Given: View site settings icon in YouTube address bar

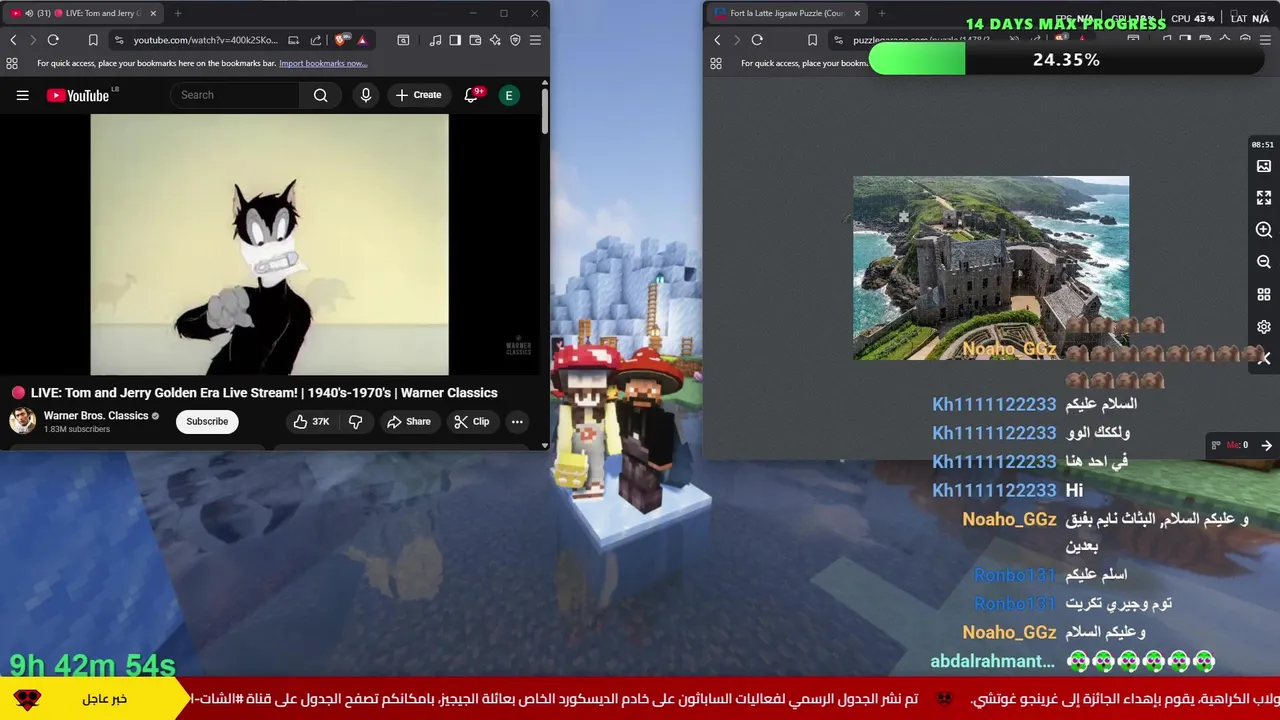Looking at the screenshot, I should [119, 40].
